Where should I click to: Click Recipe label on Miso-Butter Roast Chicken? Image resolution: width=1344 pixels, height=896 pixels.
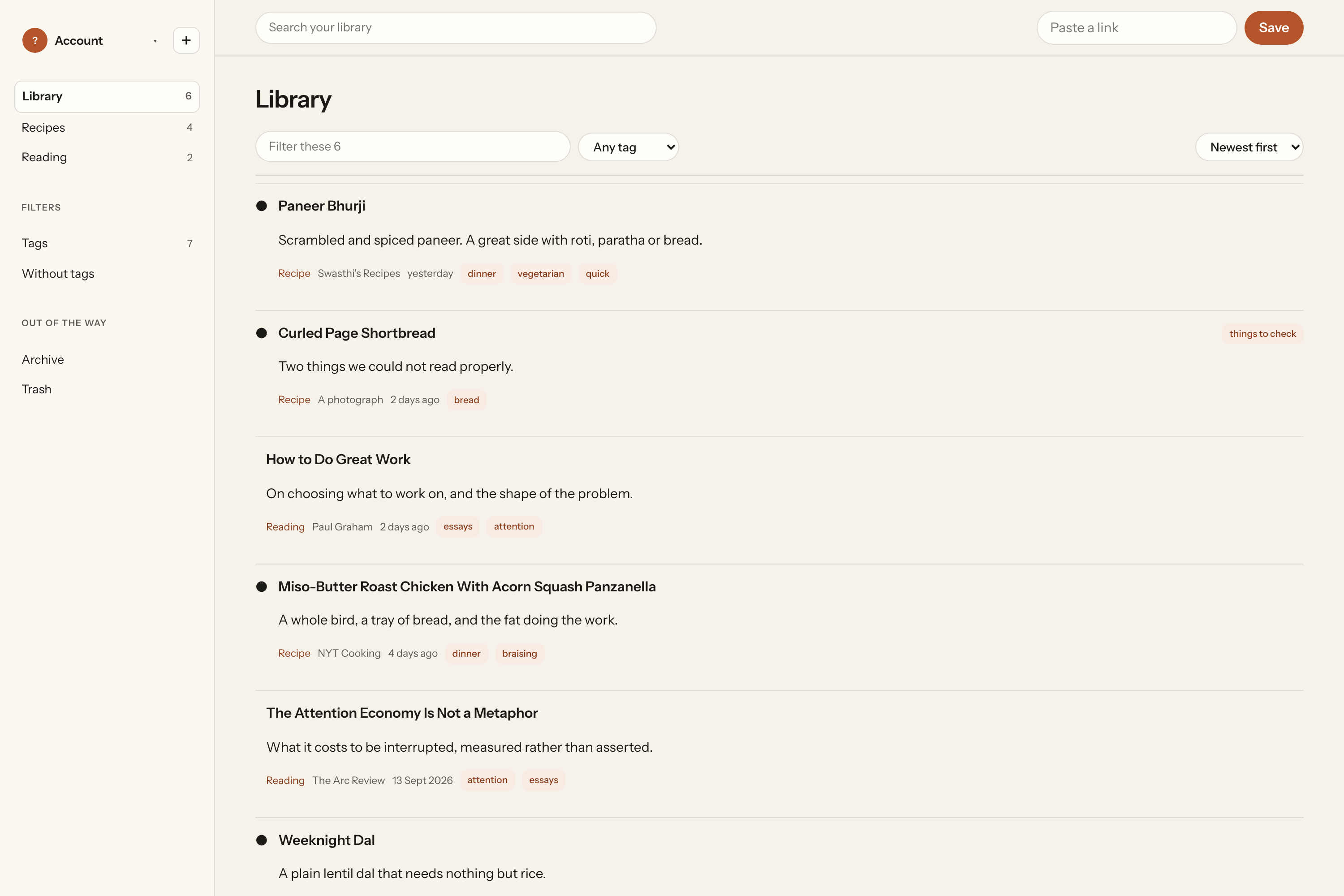coord(294,654)
